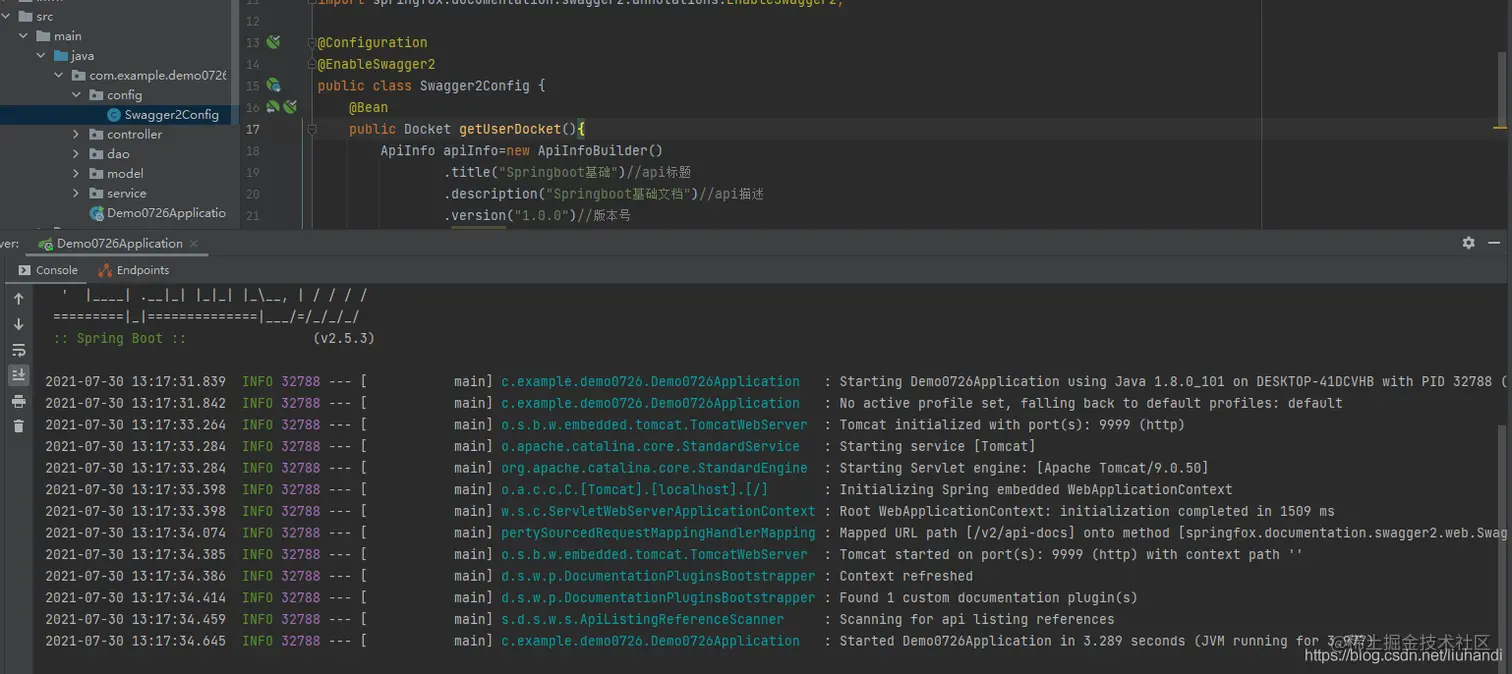Image resolution: width=1512 pixels, height=674 pixels.
Task: Collapse the com.example.demo0726 package
Action: click(59, 76)
